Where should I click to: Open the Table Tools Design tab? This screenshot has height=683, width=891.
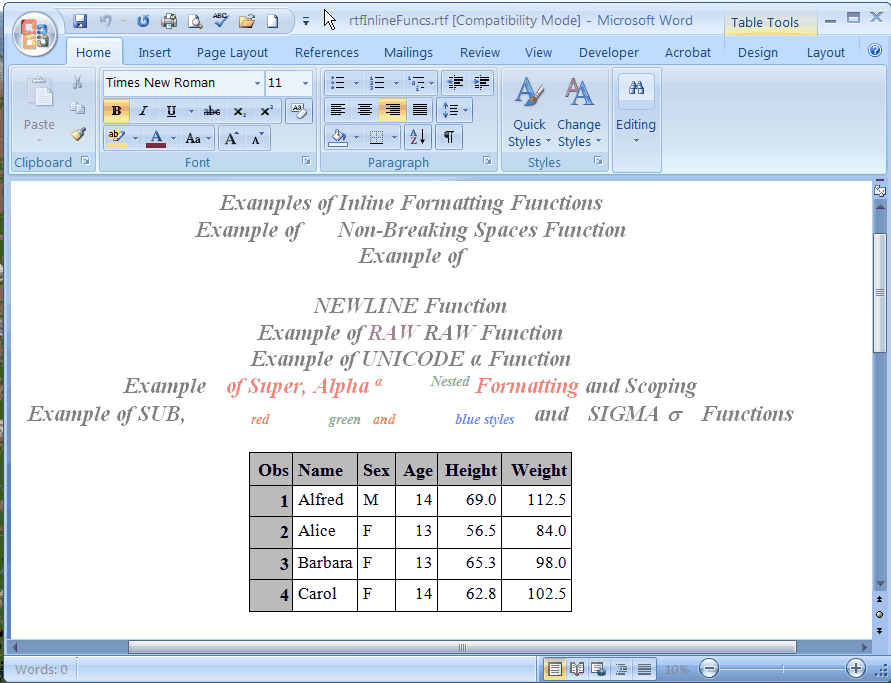[758, 52]
